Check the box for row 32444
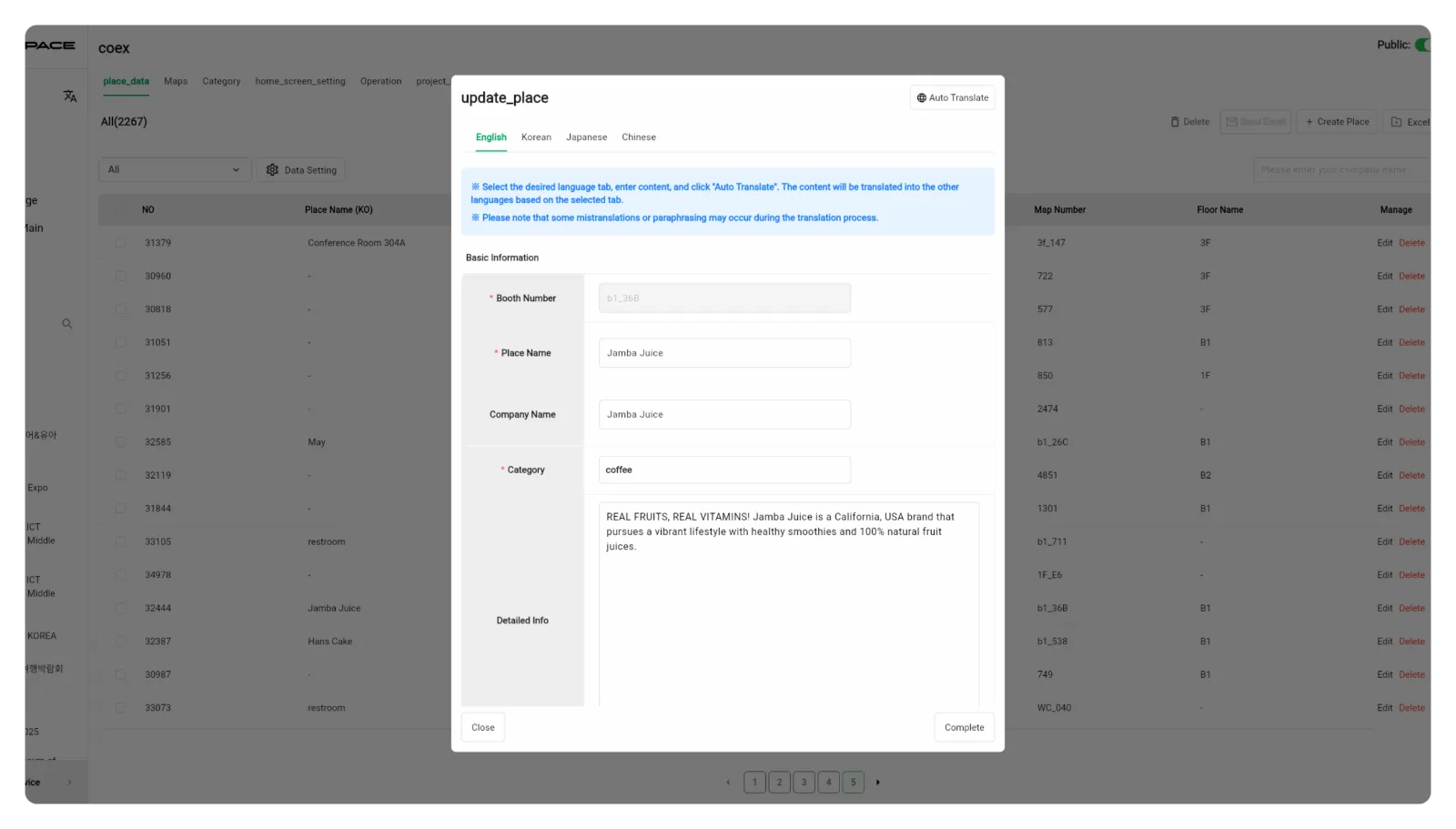Image resolution: width=1456 pixels, height=829 pixels. [x=121, y=609]
